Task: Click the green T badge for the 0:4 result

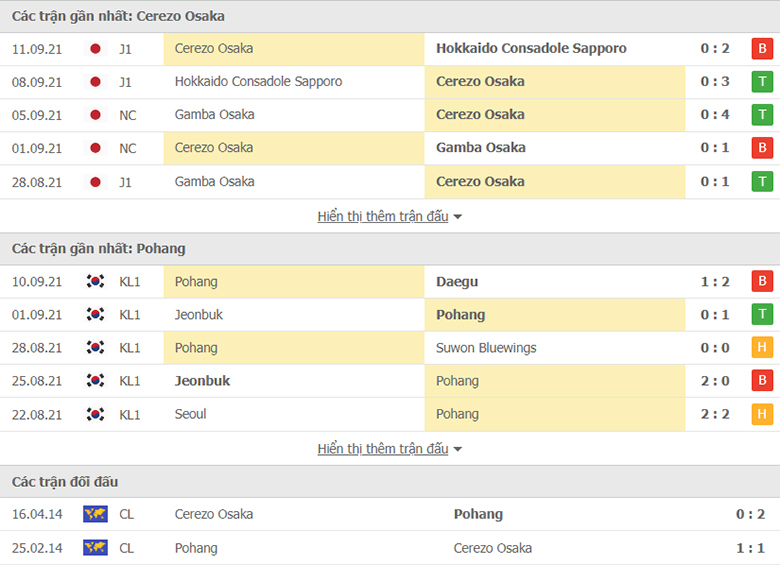Action: coord(762,115)
